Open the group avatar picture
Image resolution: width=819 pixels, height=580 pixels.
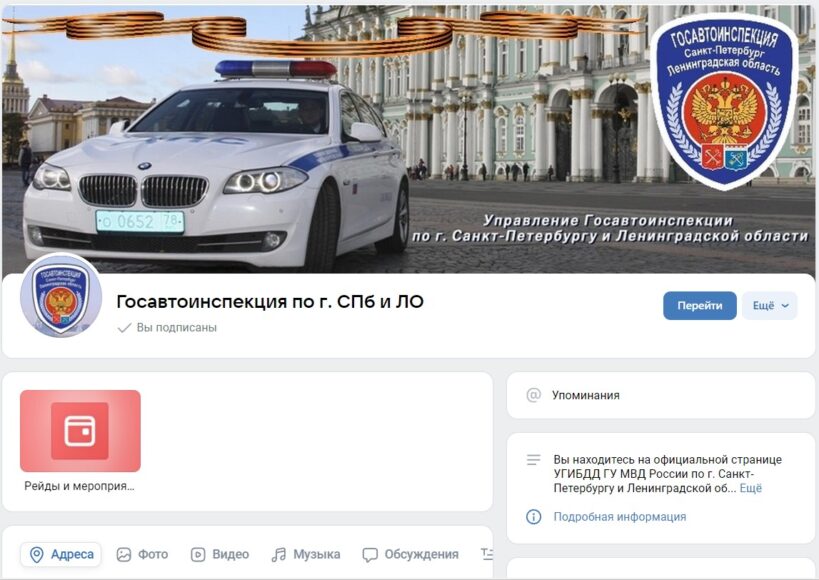point(61,296)
